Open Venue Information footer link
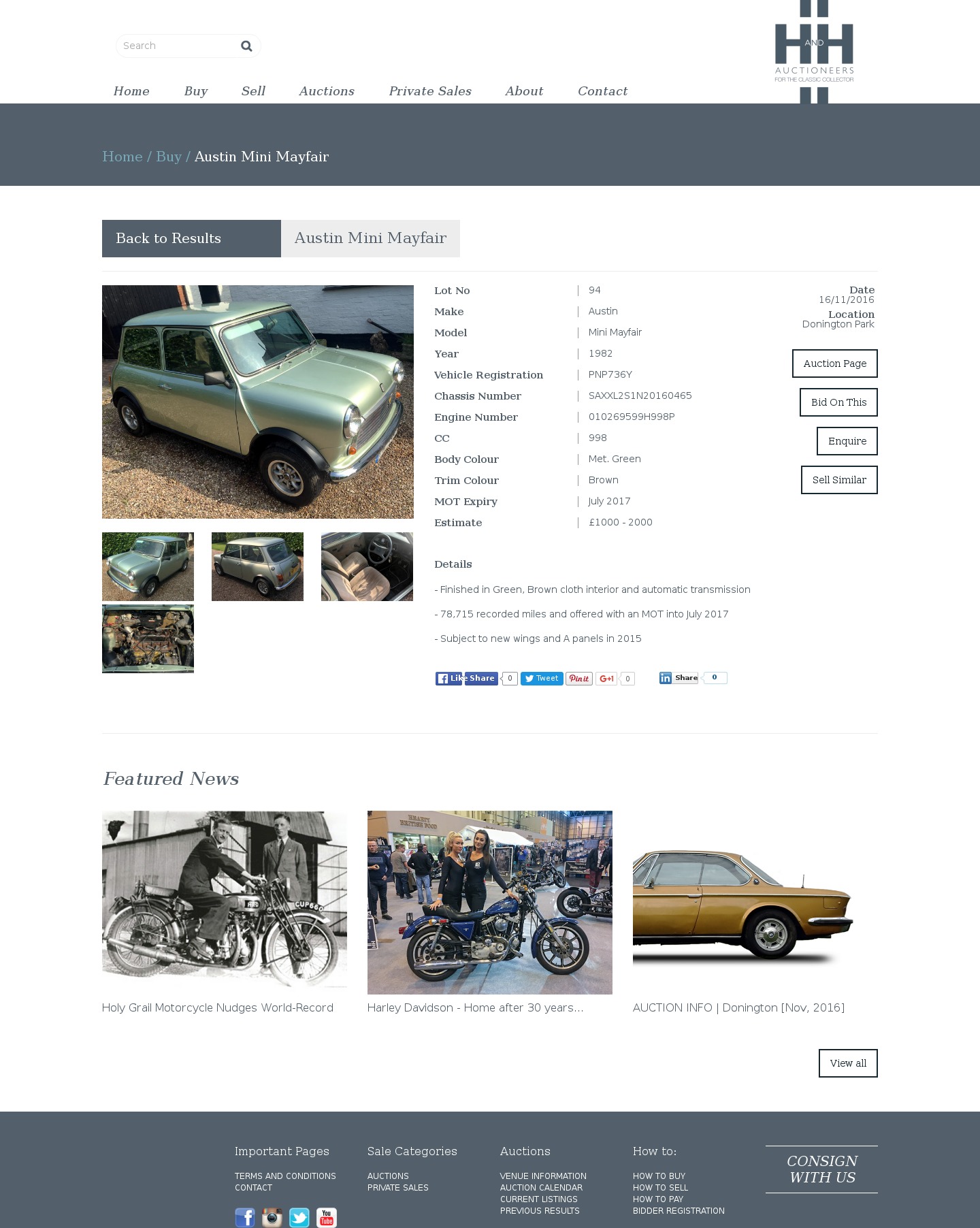 tap(543, 1176)
